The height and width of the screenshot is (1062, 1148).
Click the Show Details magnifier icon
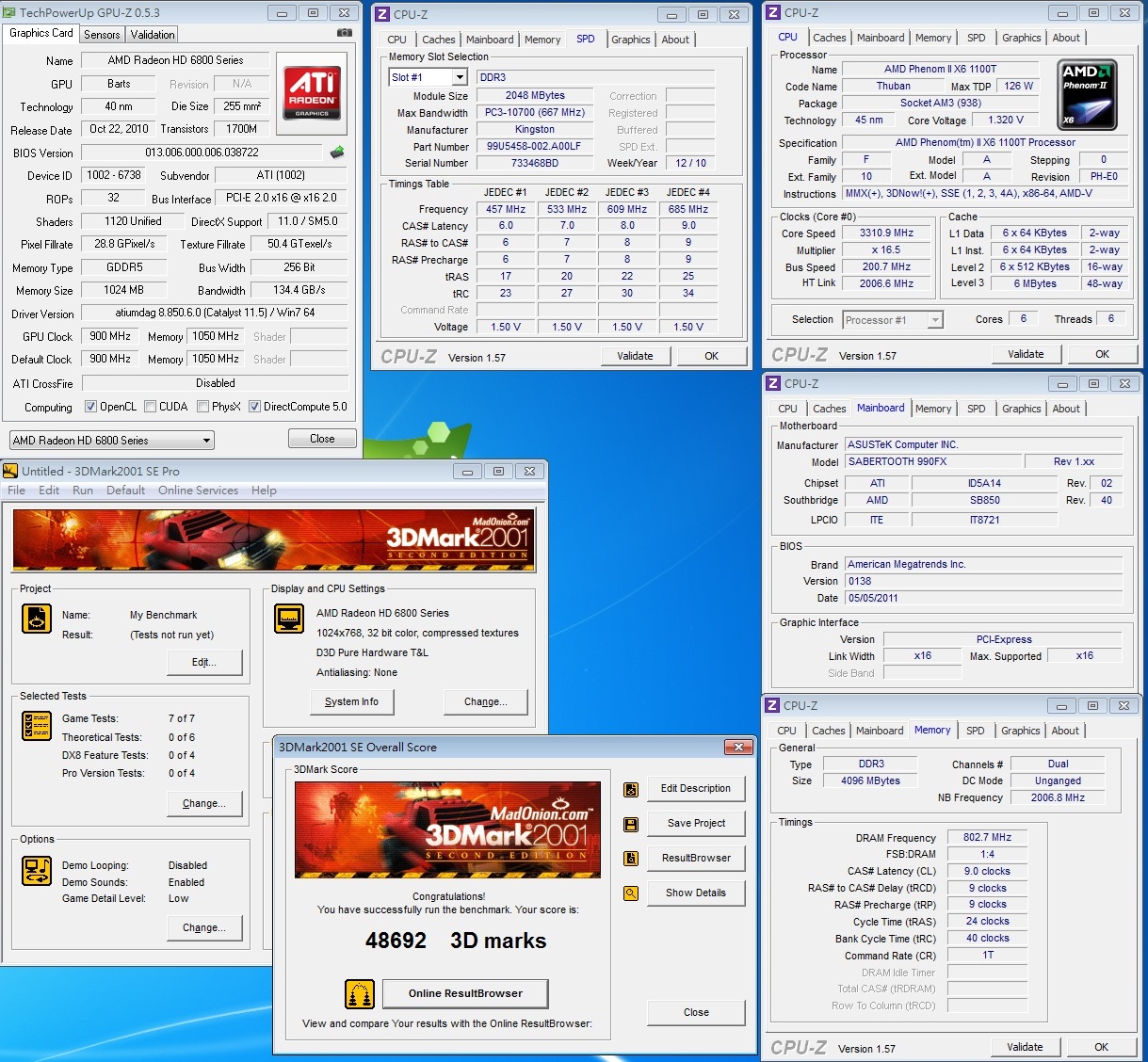pos(631,893)
